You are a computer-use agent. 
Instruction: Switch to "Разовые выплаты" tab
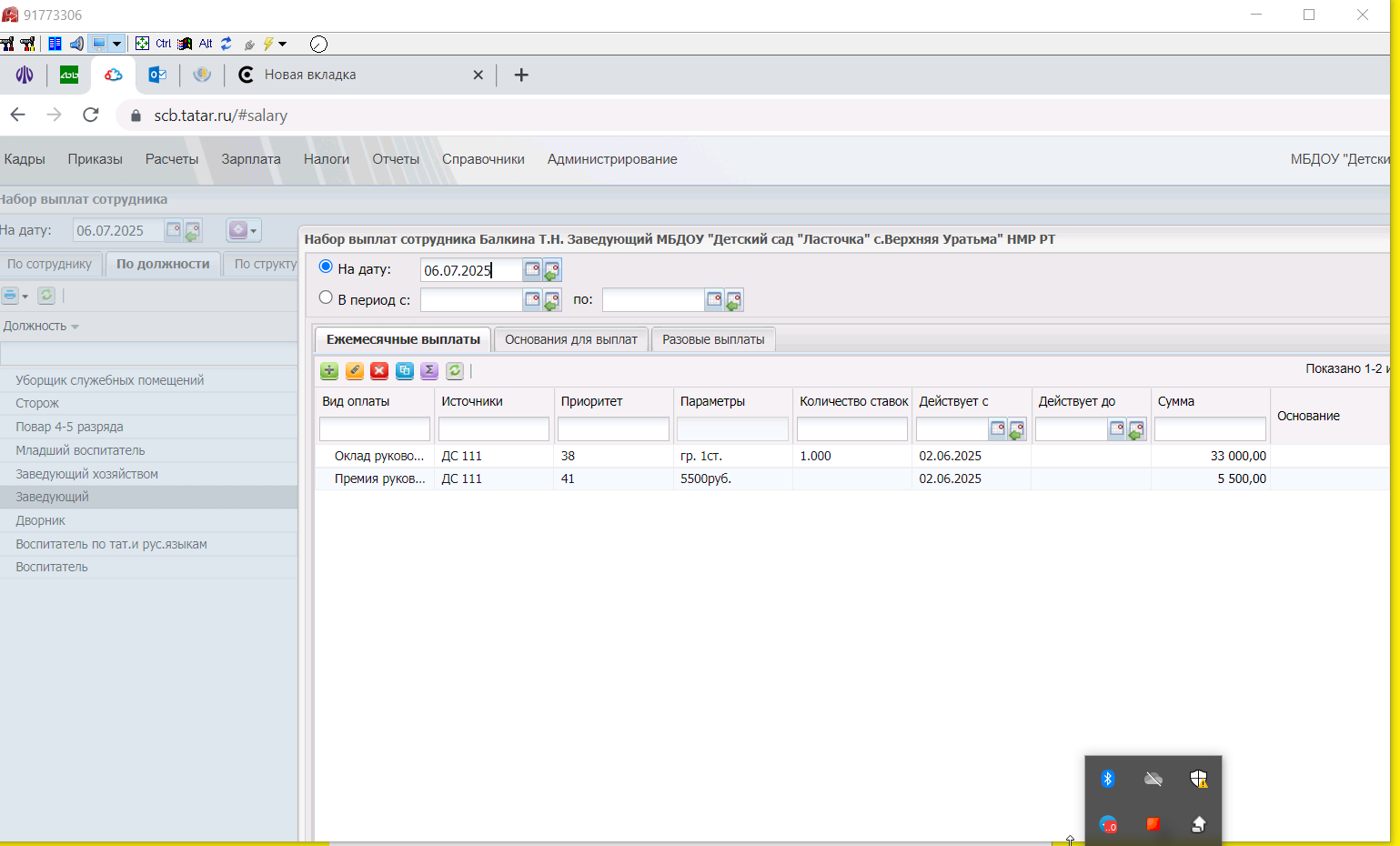pos(713,339)
